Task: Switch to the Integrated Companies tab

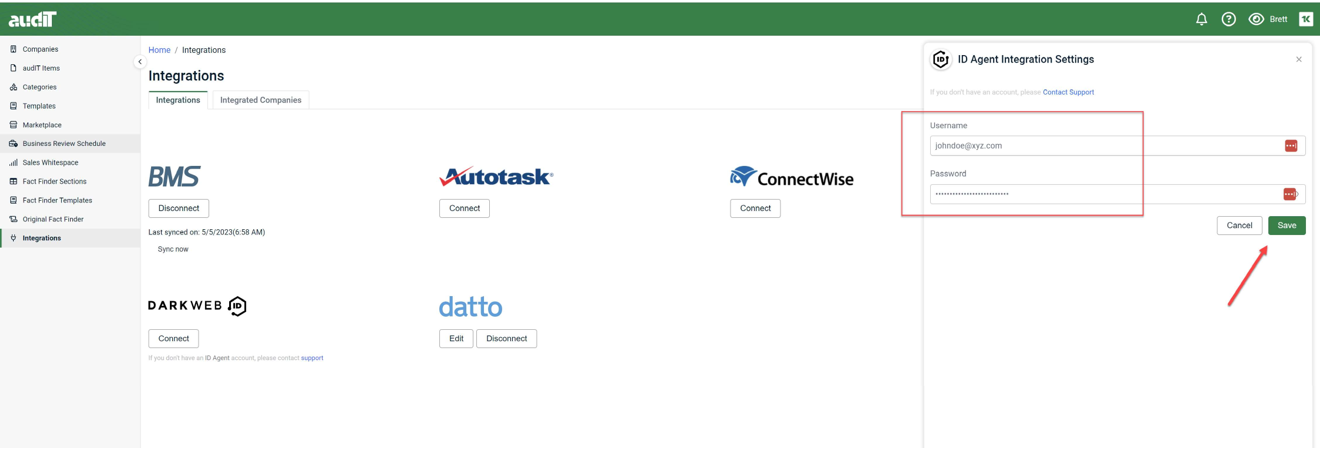Action: point(260,100)
